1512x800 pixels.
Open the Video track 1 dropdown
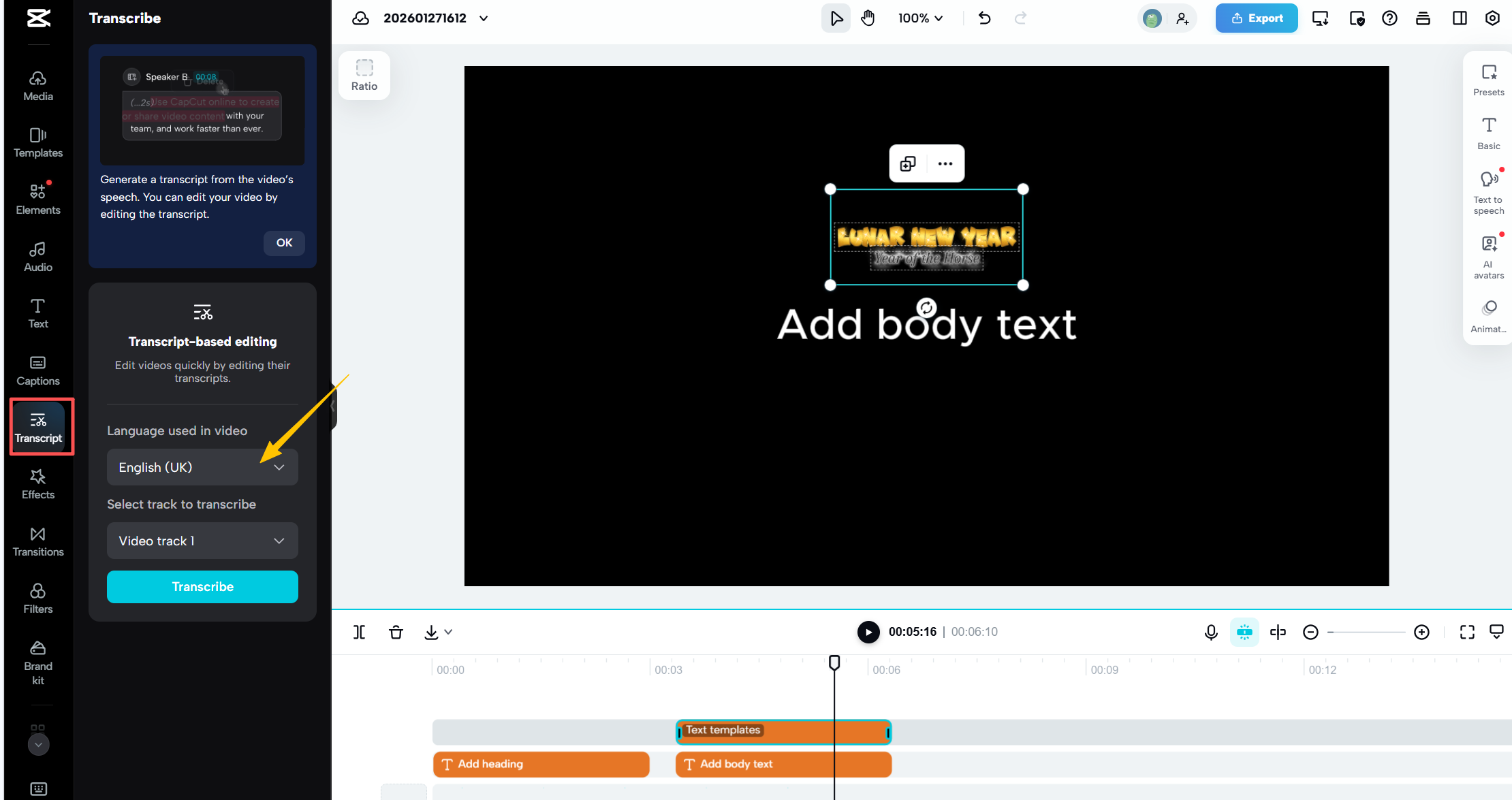click(x=202, y=541)
